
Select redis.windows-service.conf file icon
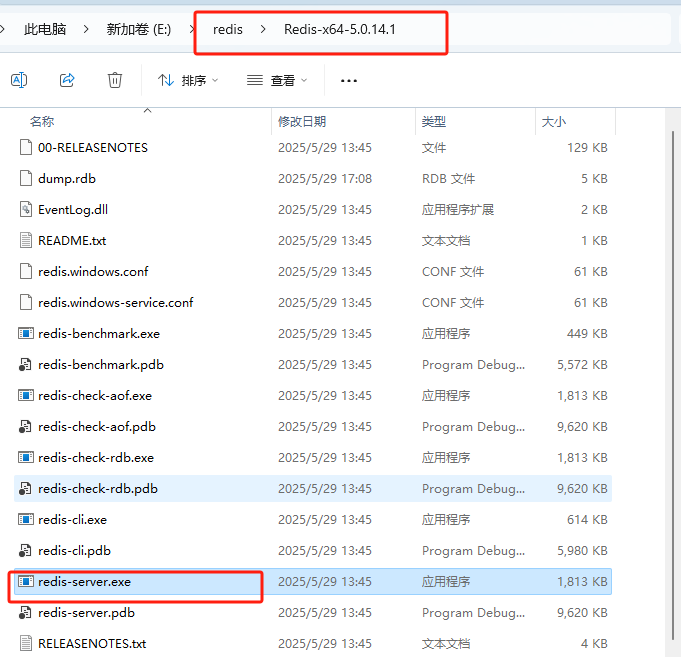tap(26, 302)
